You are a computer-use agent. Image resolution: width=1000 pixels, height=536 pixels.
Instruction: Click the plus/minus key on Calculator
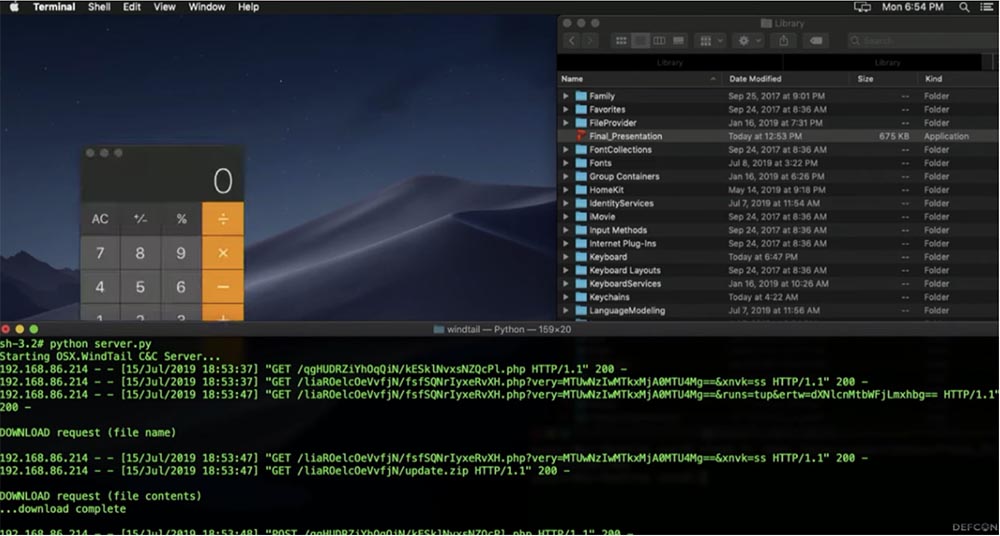(140, 219)
